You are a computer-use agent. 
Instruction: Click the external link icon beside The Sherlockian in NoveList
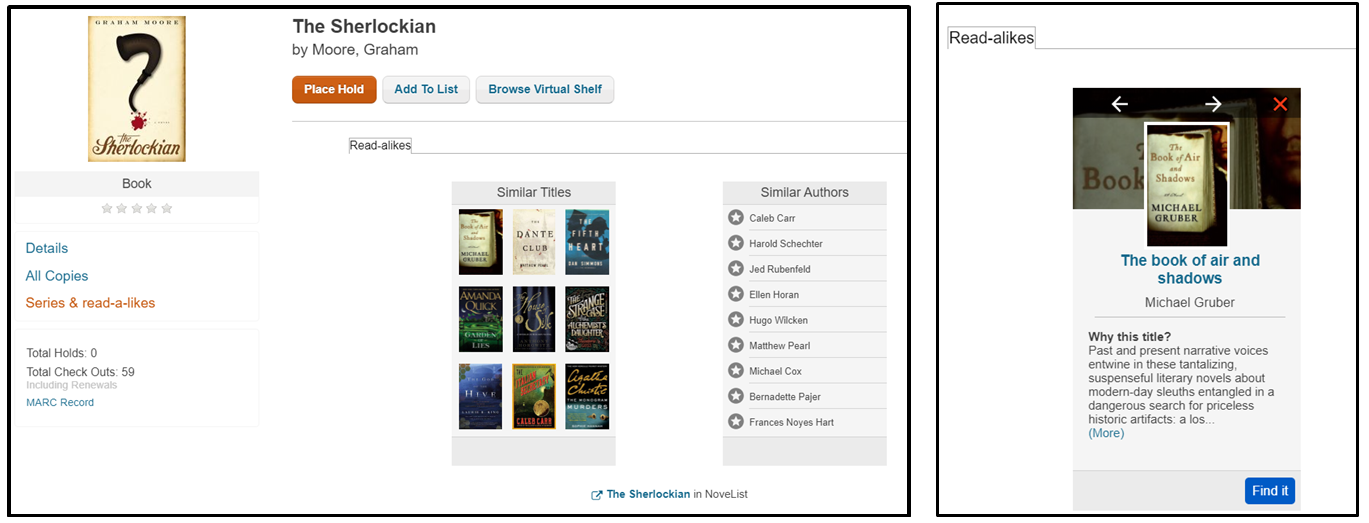[597, 495]
